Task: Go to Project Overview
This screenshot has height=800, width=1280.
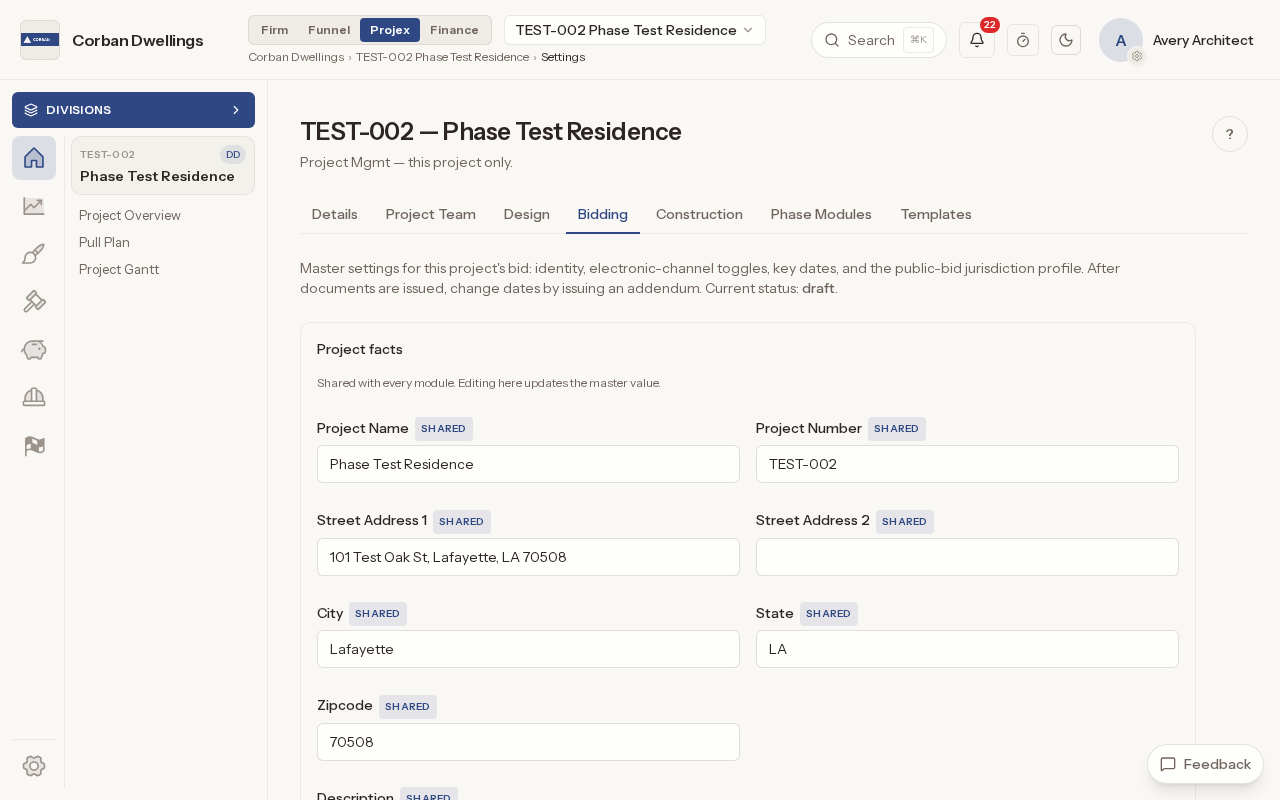Action: point(130,215)
